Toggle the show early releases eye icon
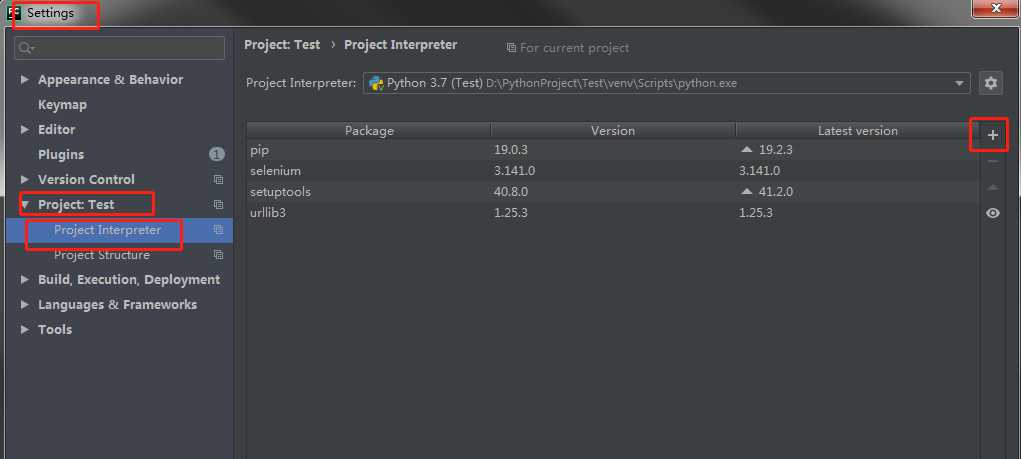Viewport: 1021px width, 459px height. (992, 213)
